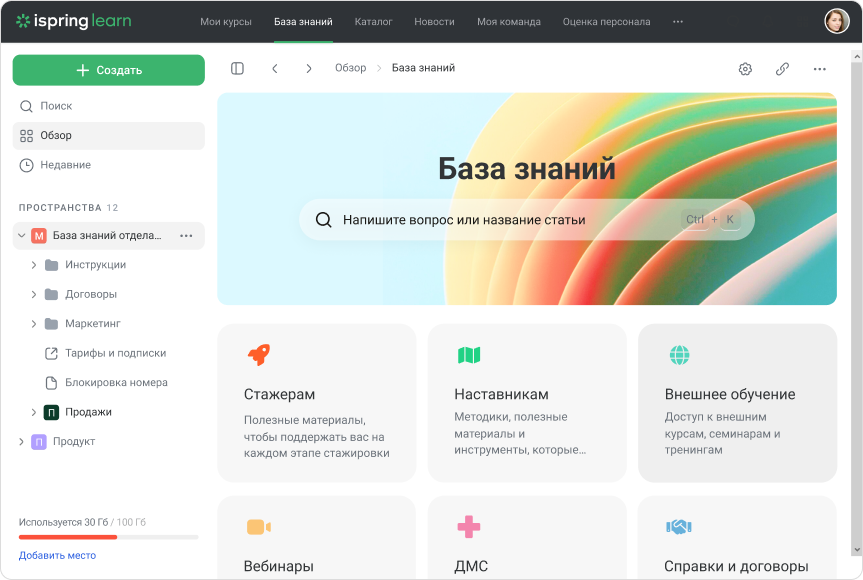Navigate back with the left arrow
Image resolution: width=863 pixels, height=580 pixels.
click(x=274, y=68)
